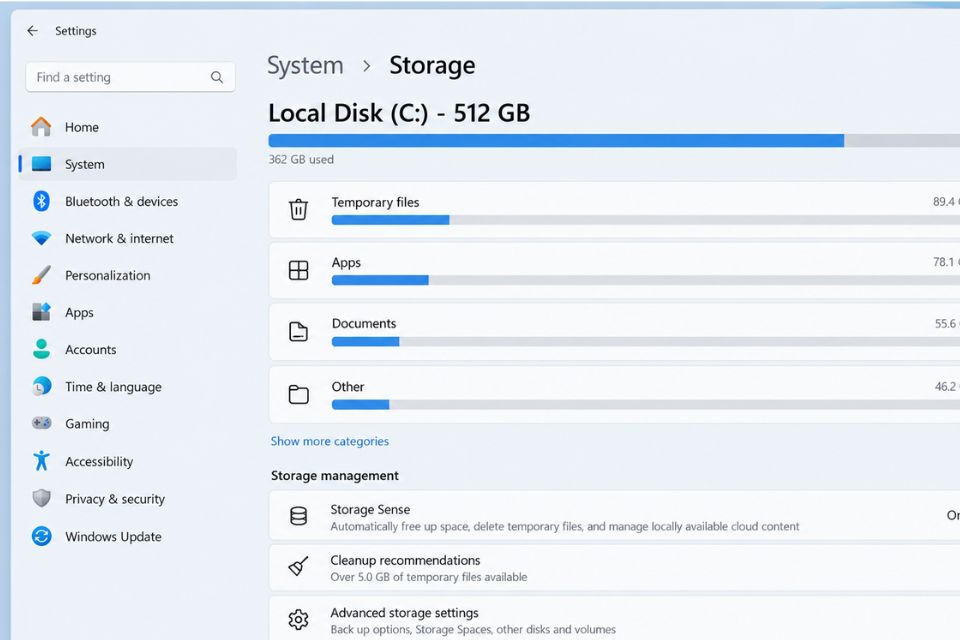The image size is (960, 640).
Task: Click the Local Disk usage bar
Action: click(x=614, y=140)
